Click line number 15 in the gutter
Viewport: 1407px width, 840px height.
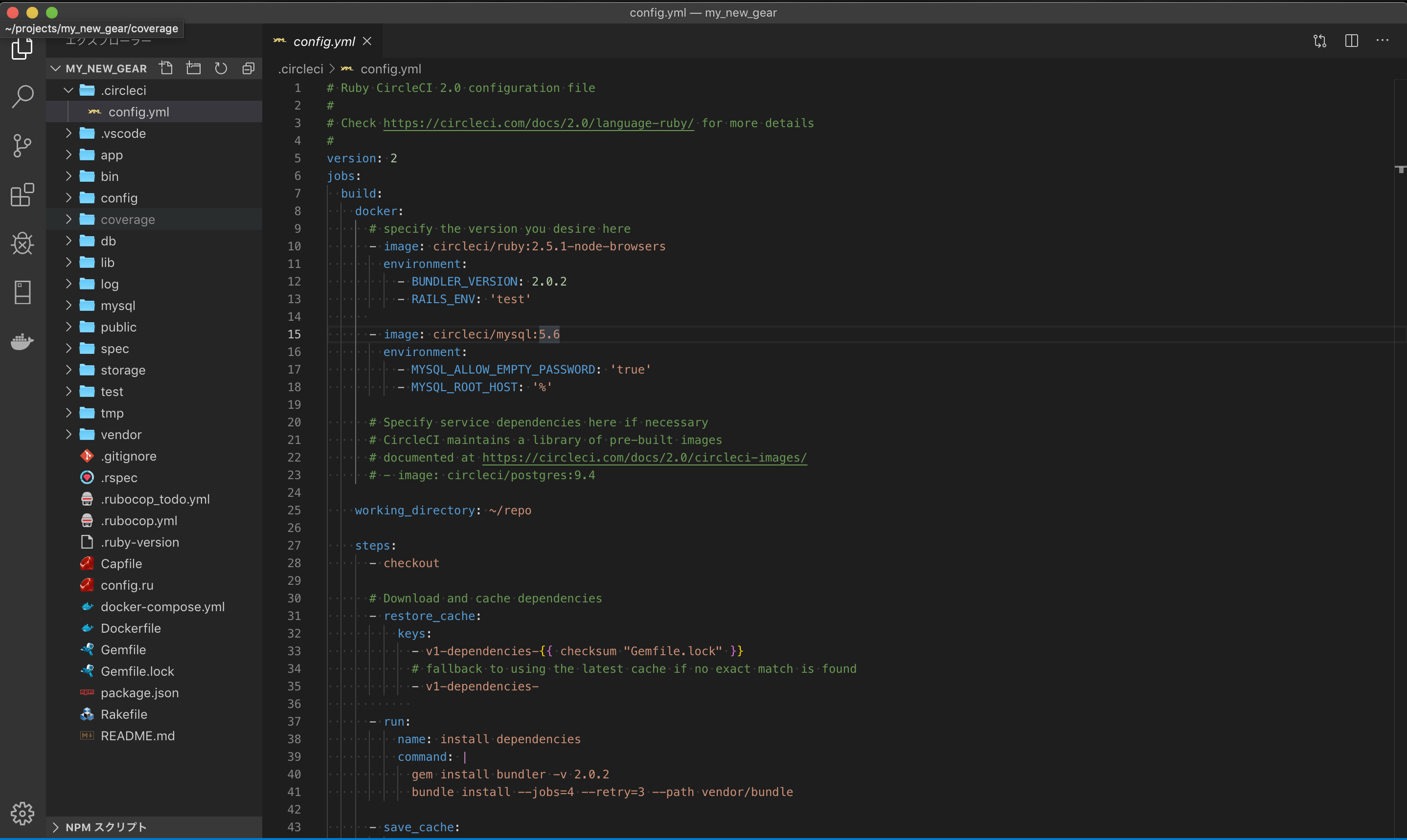click(x=295, y=334)
